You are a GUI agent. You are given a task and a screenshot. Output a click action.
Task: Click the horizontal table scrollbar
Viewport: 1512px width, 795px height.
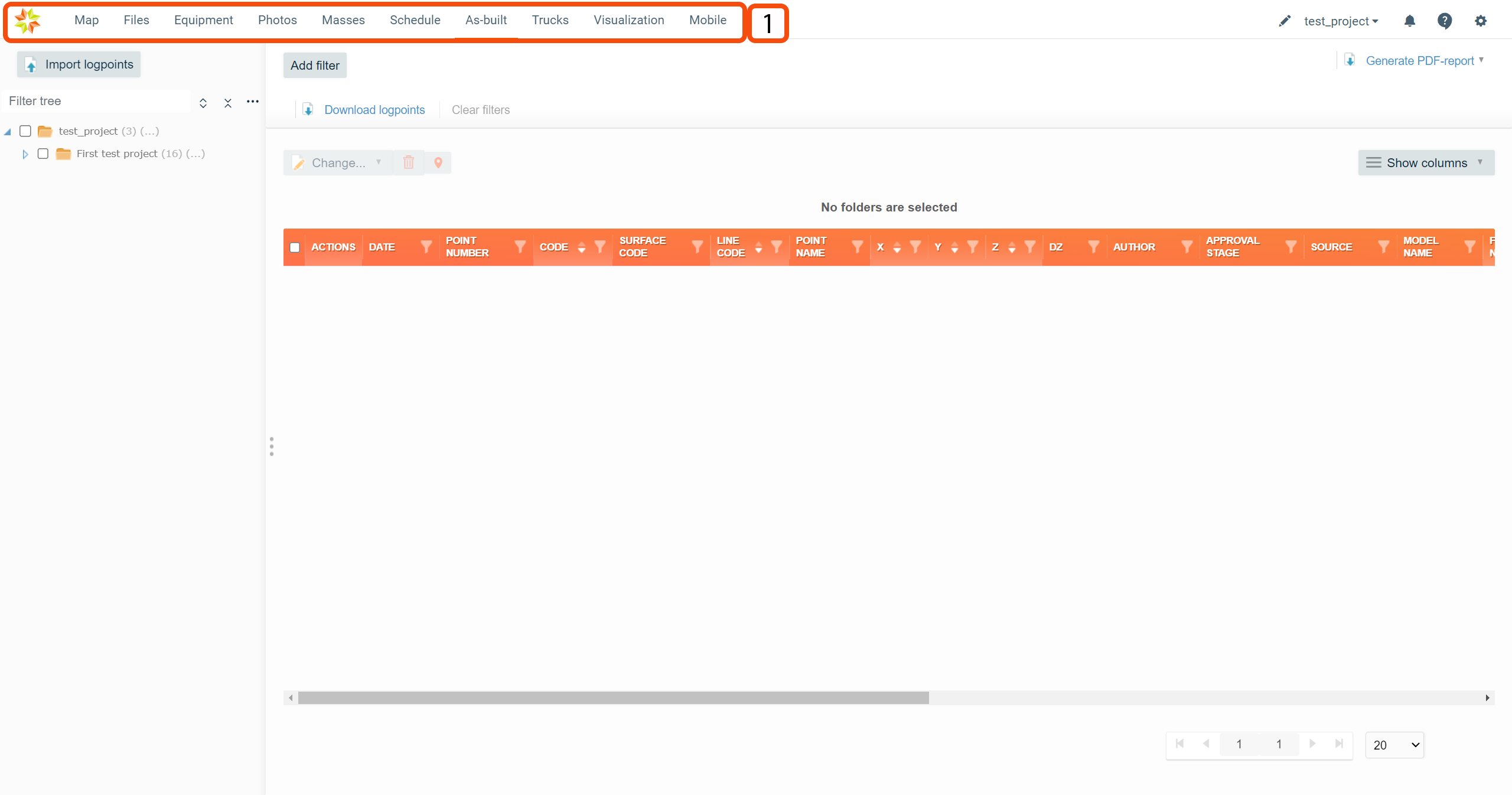pos(613,698)
